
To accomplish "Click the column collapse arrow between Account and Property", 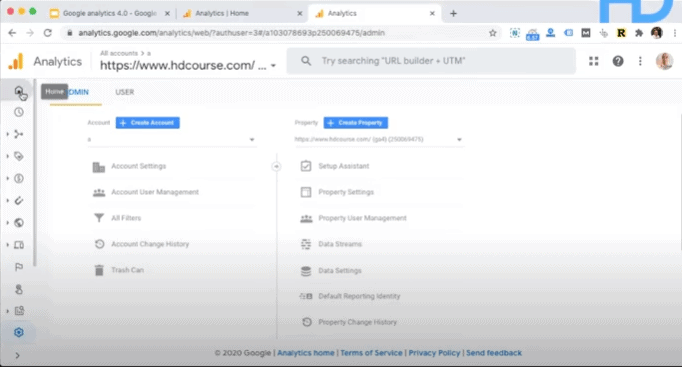I will (276, 167).
